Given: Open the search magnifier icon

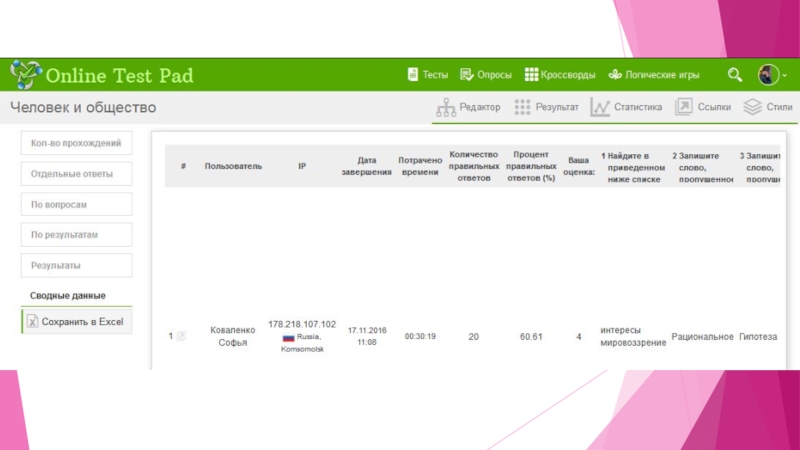Looking at the screenshot, I should 735,75.
